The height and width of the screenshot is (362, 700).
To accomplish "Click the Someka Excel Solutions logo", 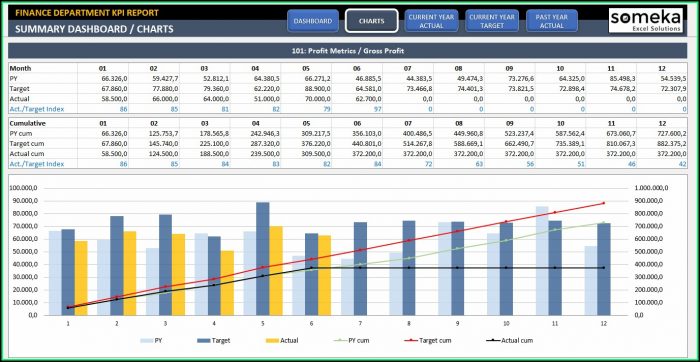I will coord(646,20).
